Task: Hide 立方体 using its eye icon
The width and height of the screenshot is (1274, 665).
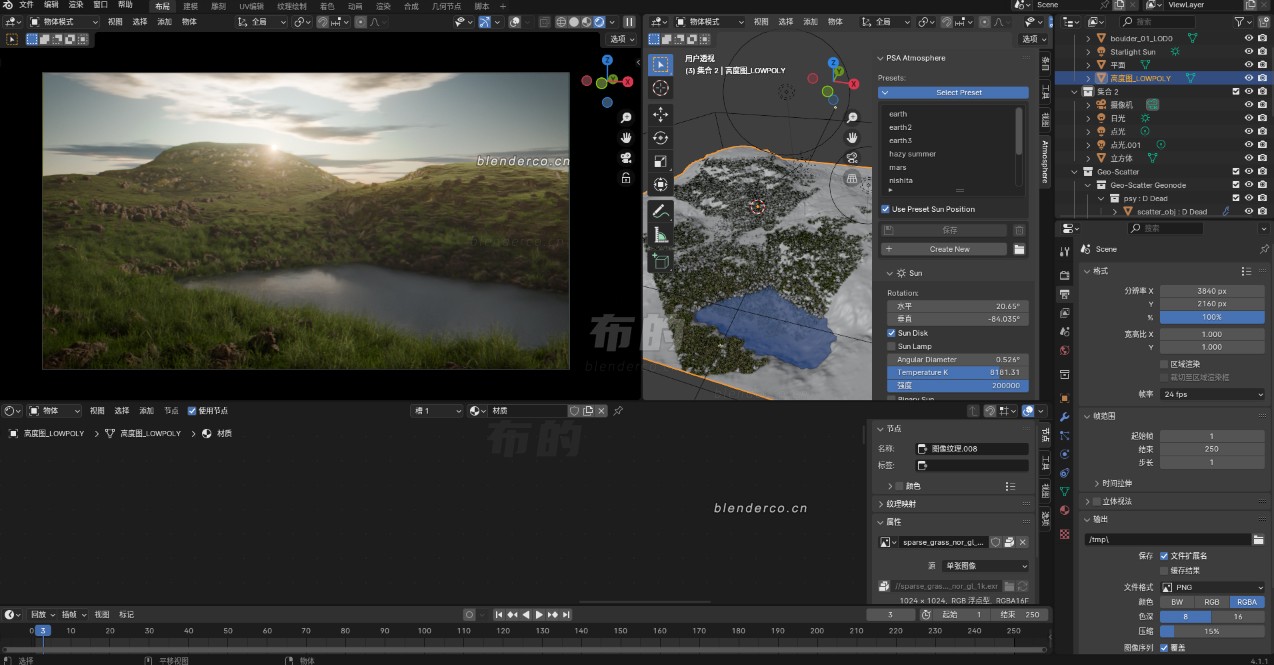Action: coord(1248,158)
